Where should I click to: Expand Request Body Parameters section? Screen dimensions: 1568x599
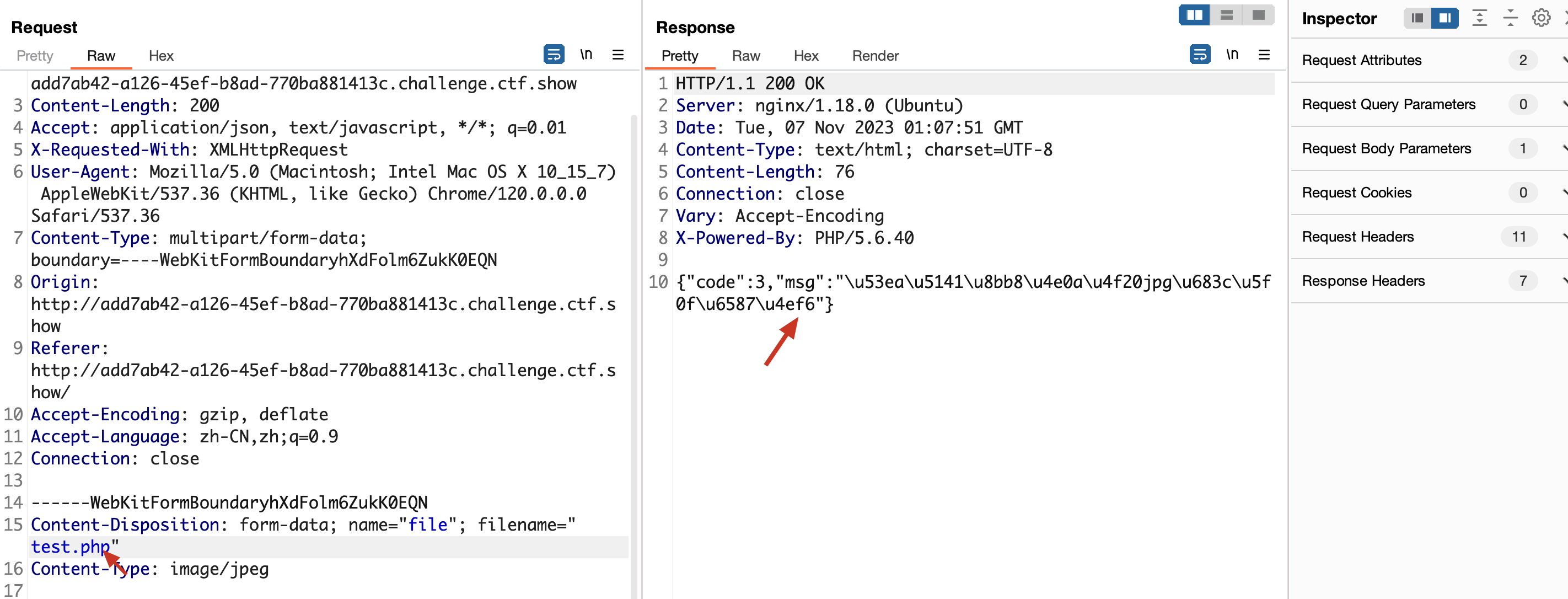pos(1429,148)
